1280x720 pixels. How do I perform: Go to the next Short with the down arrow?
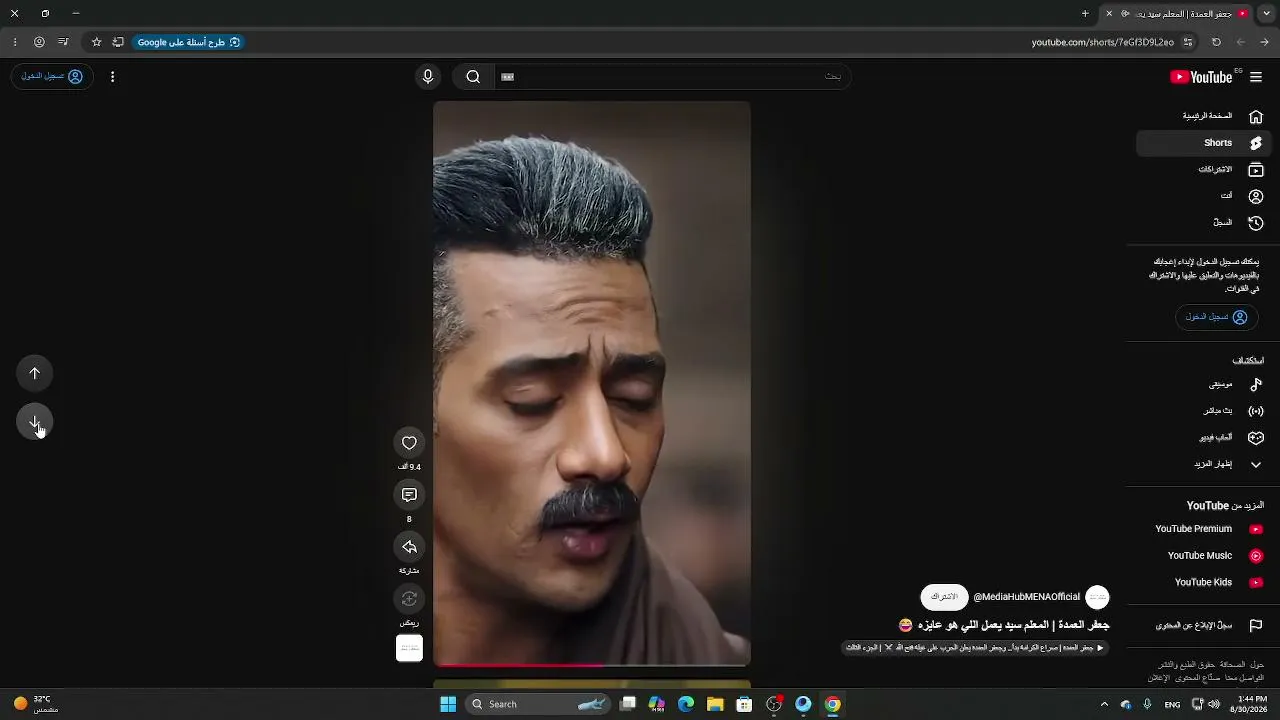[x=35, y=422]
